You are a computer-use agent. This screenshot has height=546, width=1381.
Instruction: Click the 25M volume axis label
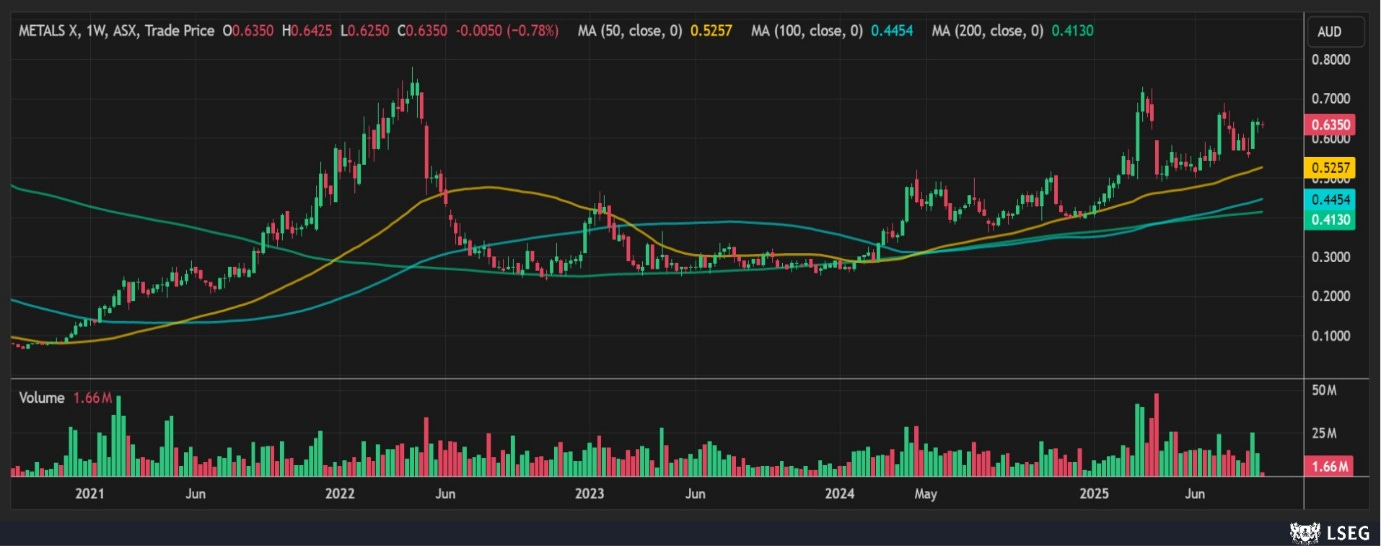pyautogui.click(x=1324, y=433)
